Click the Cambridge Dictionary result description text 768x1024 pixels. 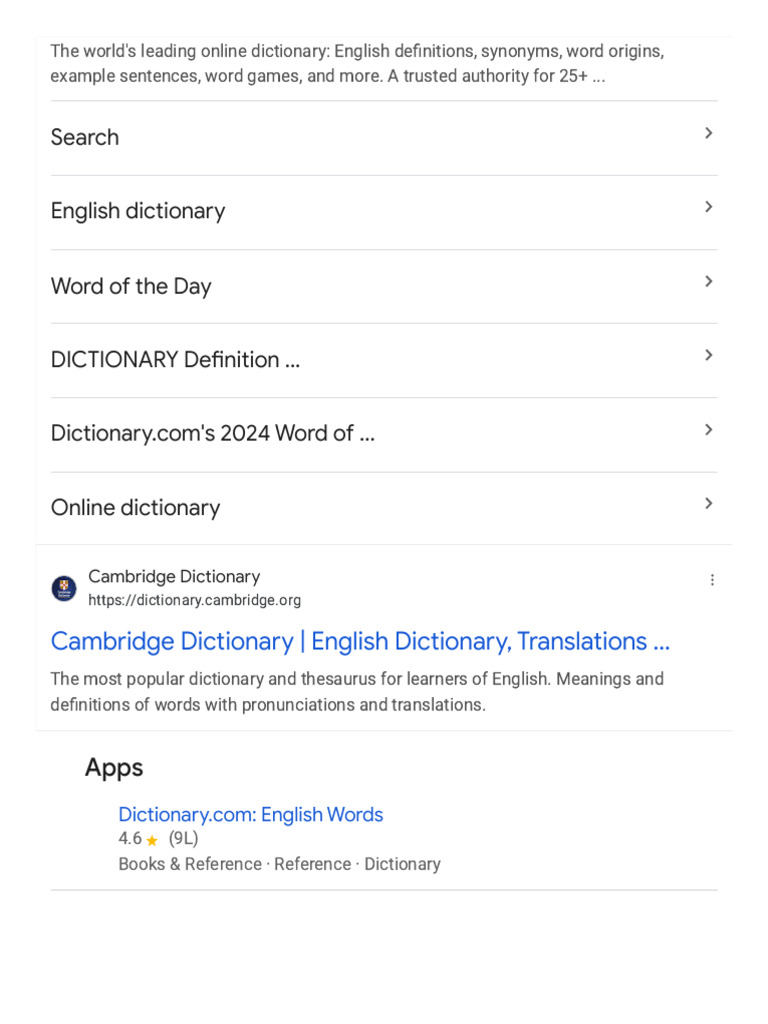tap(357, 692)
